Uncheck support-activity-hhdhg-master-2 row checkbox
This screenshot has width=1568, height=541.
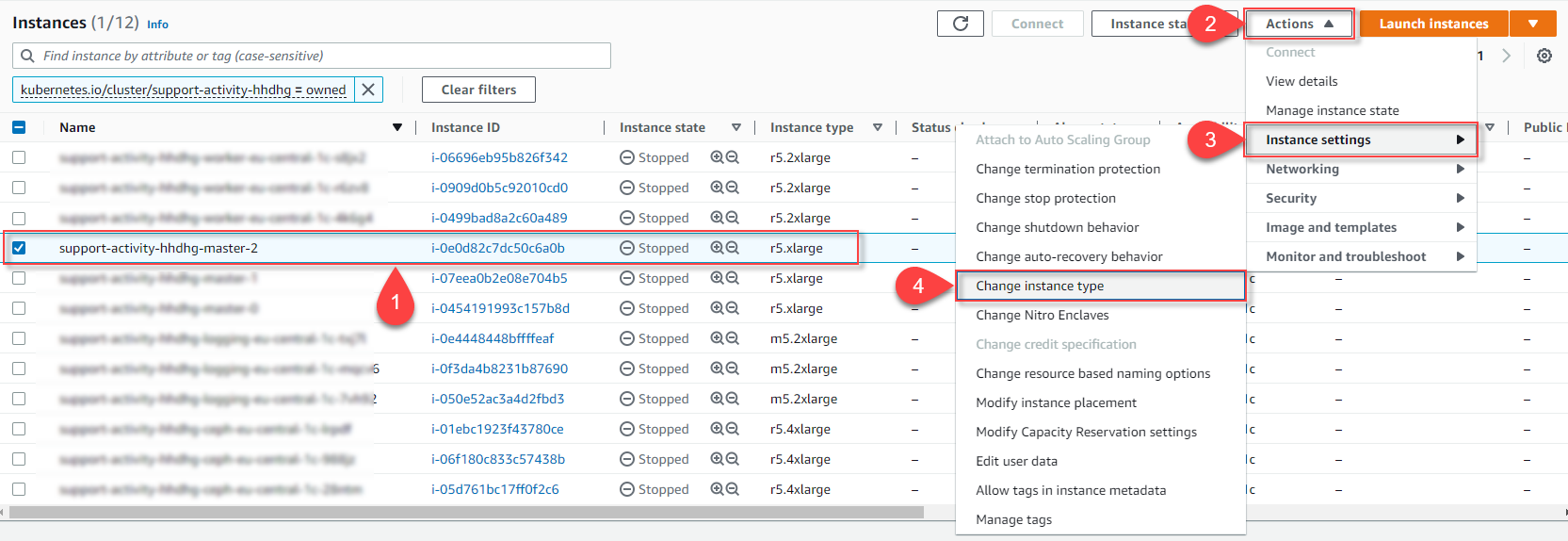[x=19, y=248]
